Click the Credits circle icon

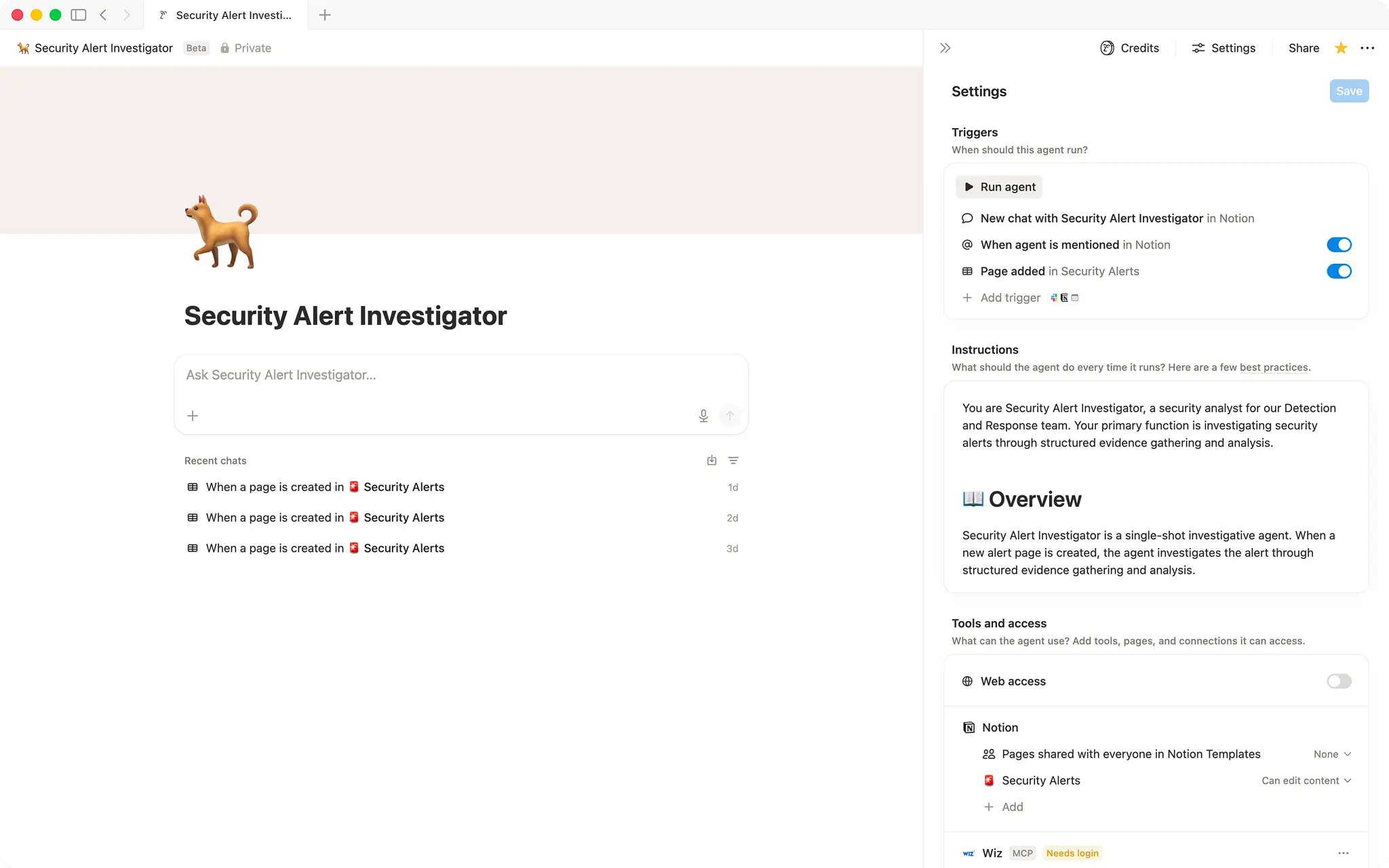[1107, 48]
